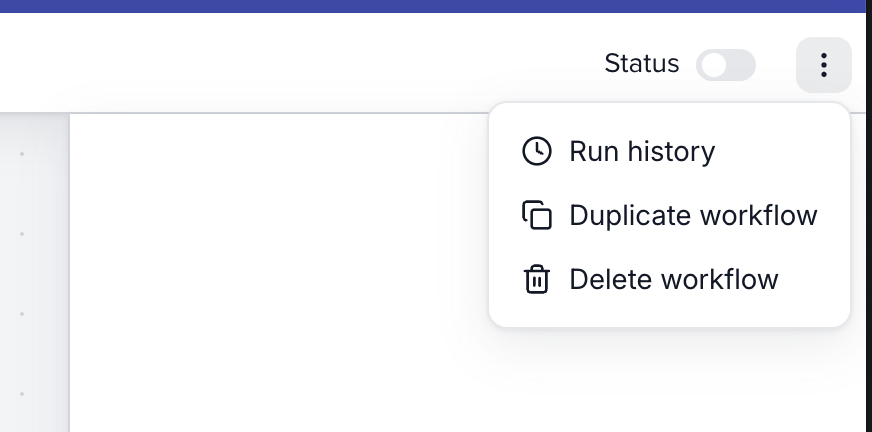Click the "Run history" text label
Viewport: 872px width, 432px height.
click(x=642, y=151)
